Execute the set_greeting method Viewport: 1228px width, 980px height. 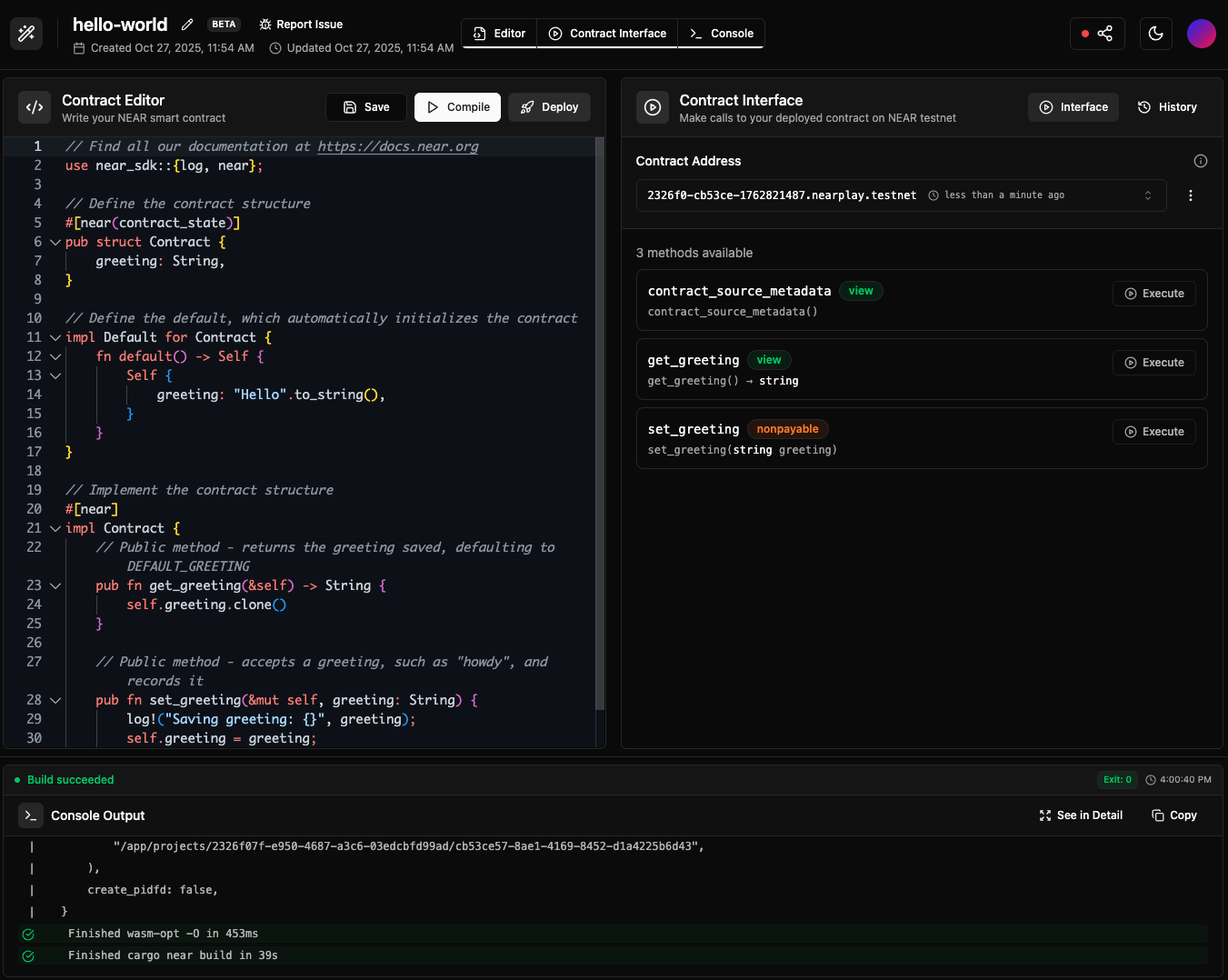[x=1153, y=432]
